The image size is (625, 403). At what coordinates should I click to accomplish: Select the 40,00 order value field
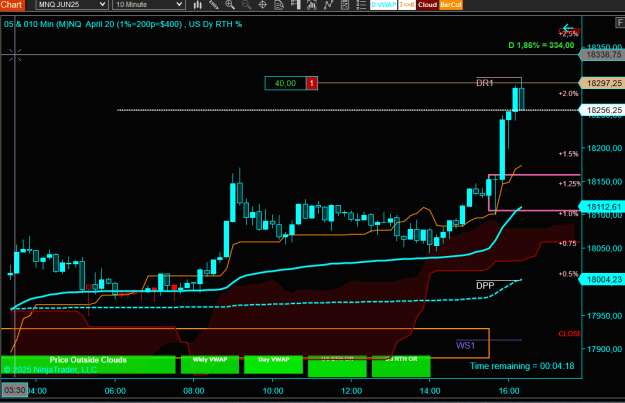tap(285, 83)
